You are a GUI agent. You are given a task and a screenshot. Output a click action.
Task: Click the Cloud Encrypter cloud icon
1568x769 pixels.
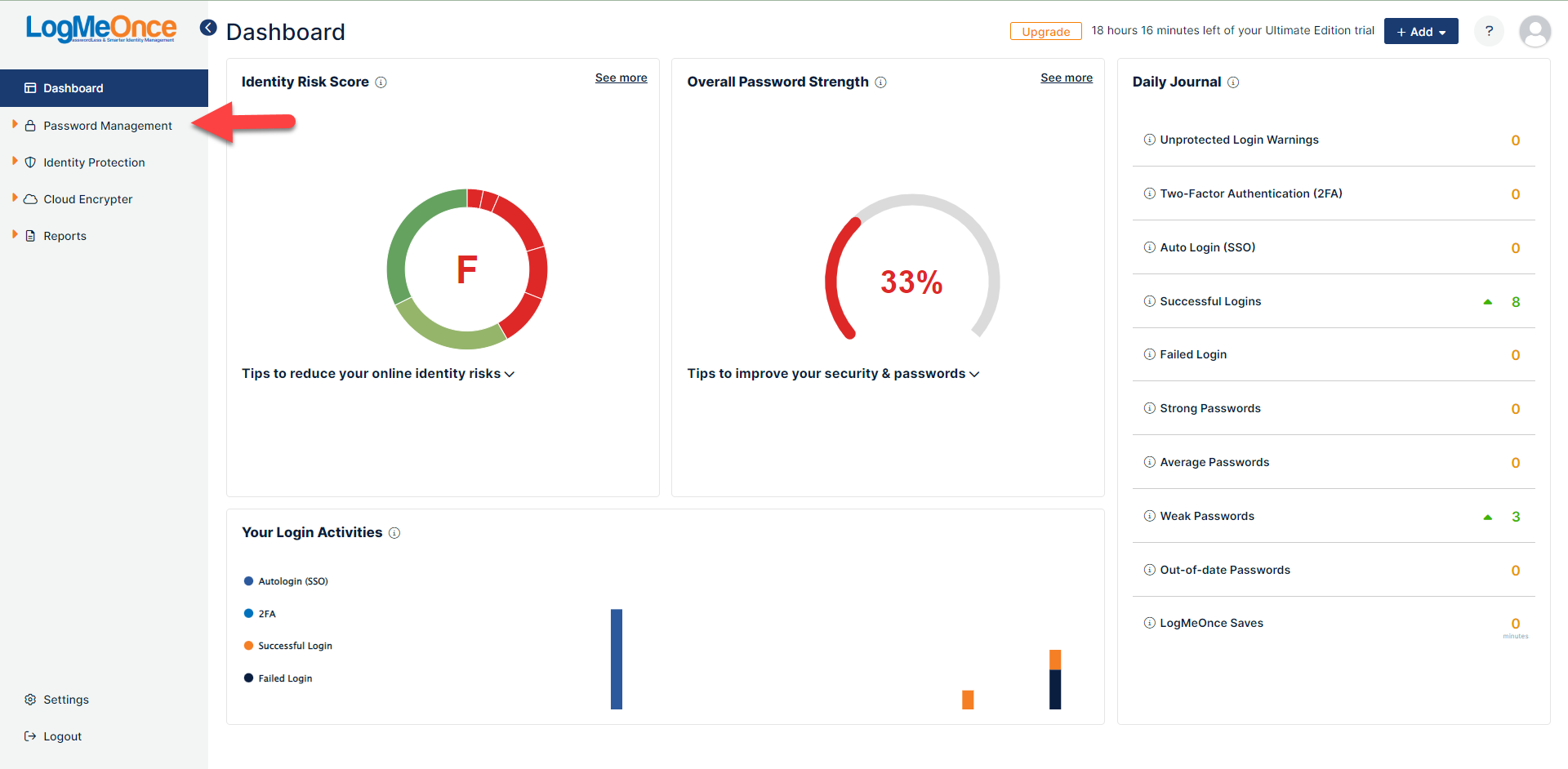[30, 199]
